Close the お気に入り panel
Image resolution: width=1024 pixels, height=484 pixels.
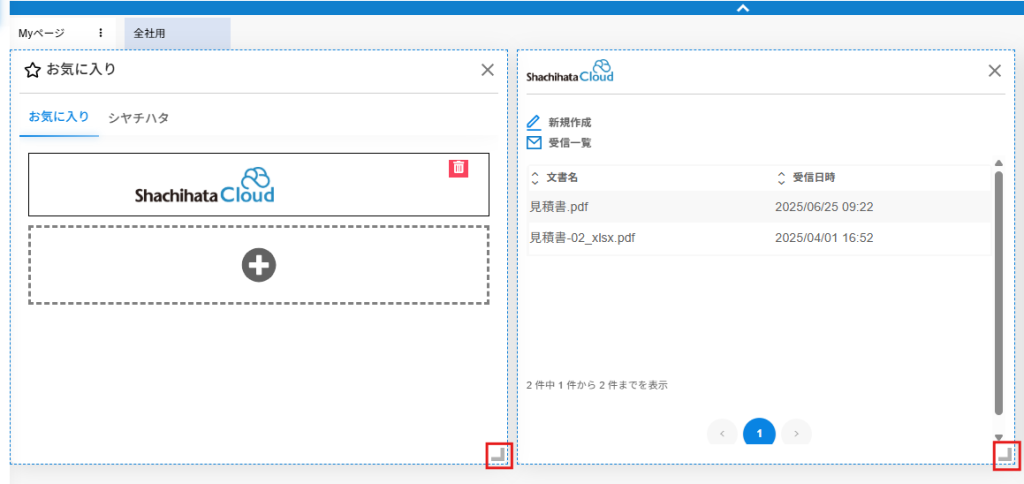[487, 71]
